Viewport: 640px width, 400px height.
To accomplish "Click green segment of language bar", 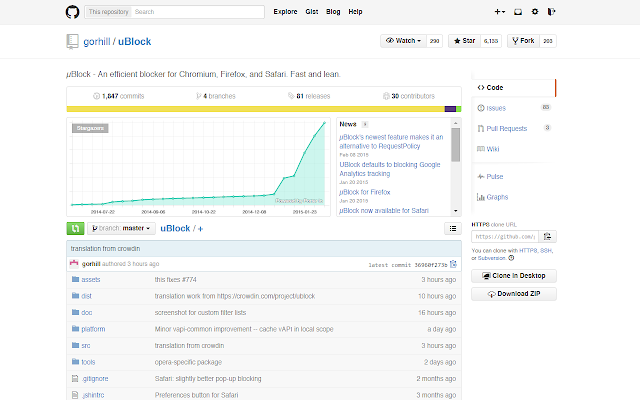I will [459, 109].
